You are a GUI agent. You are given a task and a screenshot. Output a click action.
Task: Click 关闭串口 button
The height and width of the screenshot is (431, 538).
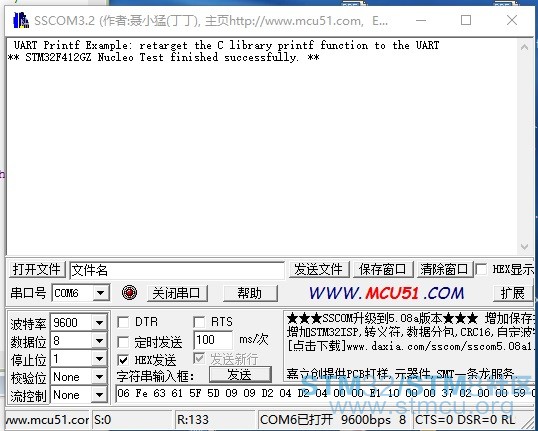[177, 293]
